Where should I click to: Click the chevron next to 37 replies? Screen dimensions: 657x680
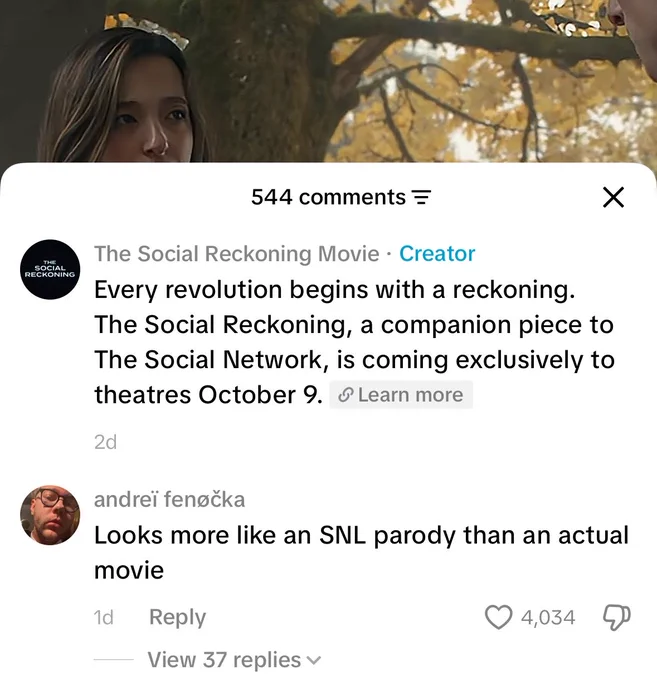(313, 661)
